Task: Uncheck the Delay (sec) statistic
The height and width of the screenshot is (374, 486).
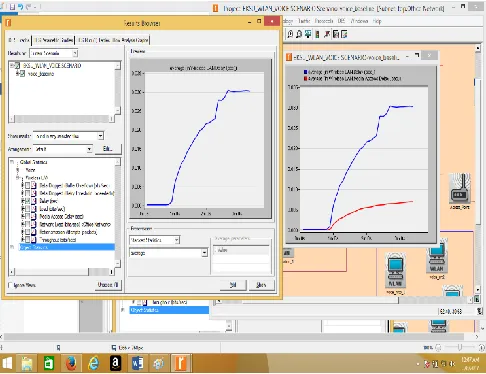Action: click(28, 201)
